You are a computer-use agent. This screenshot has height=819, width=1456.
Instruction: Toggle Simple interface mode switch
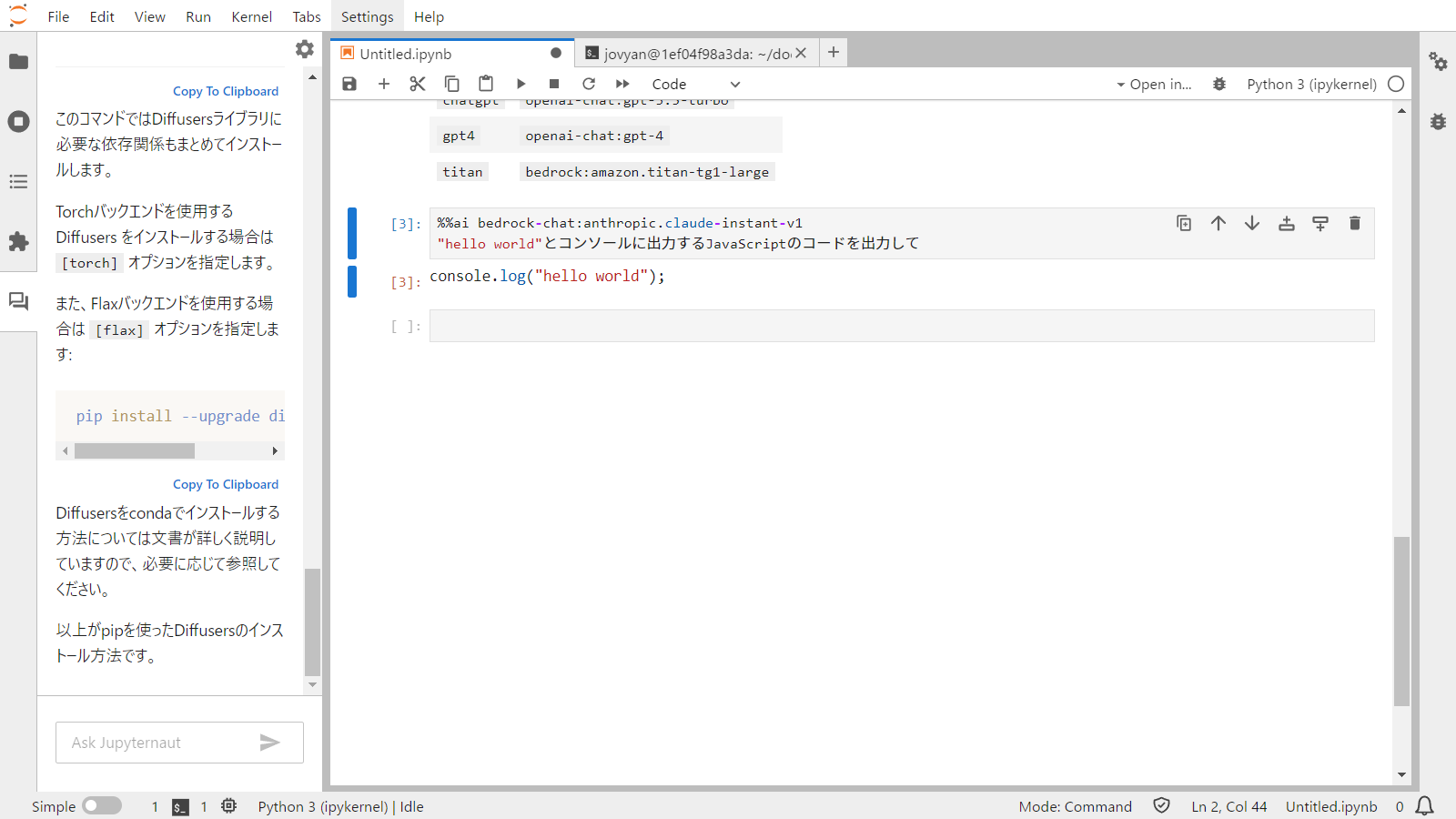(x=101, y=806)
